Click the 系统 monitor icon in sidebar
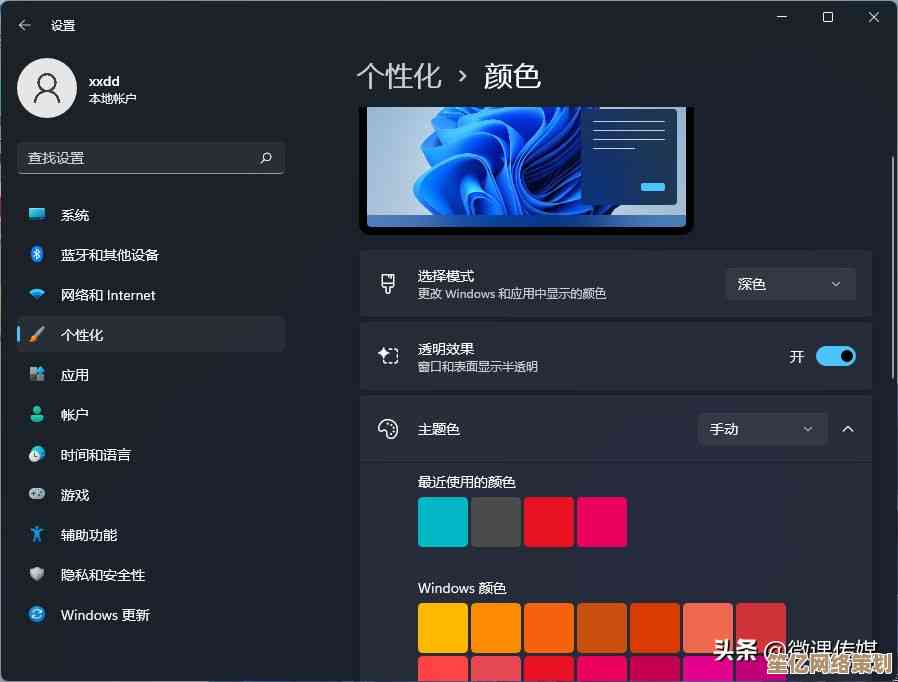 (37, 215)
